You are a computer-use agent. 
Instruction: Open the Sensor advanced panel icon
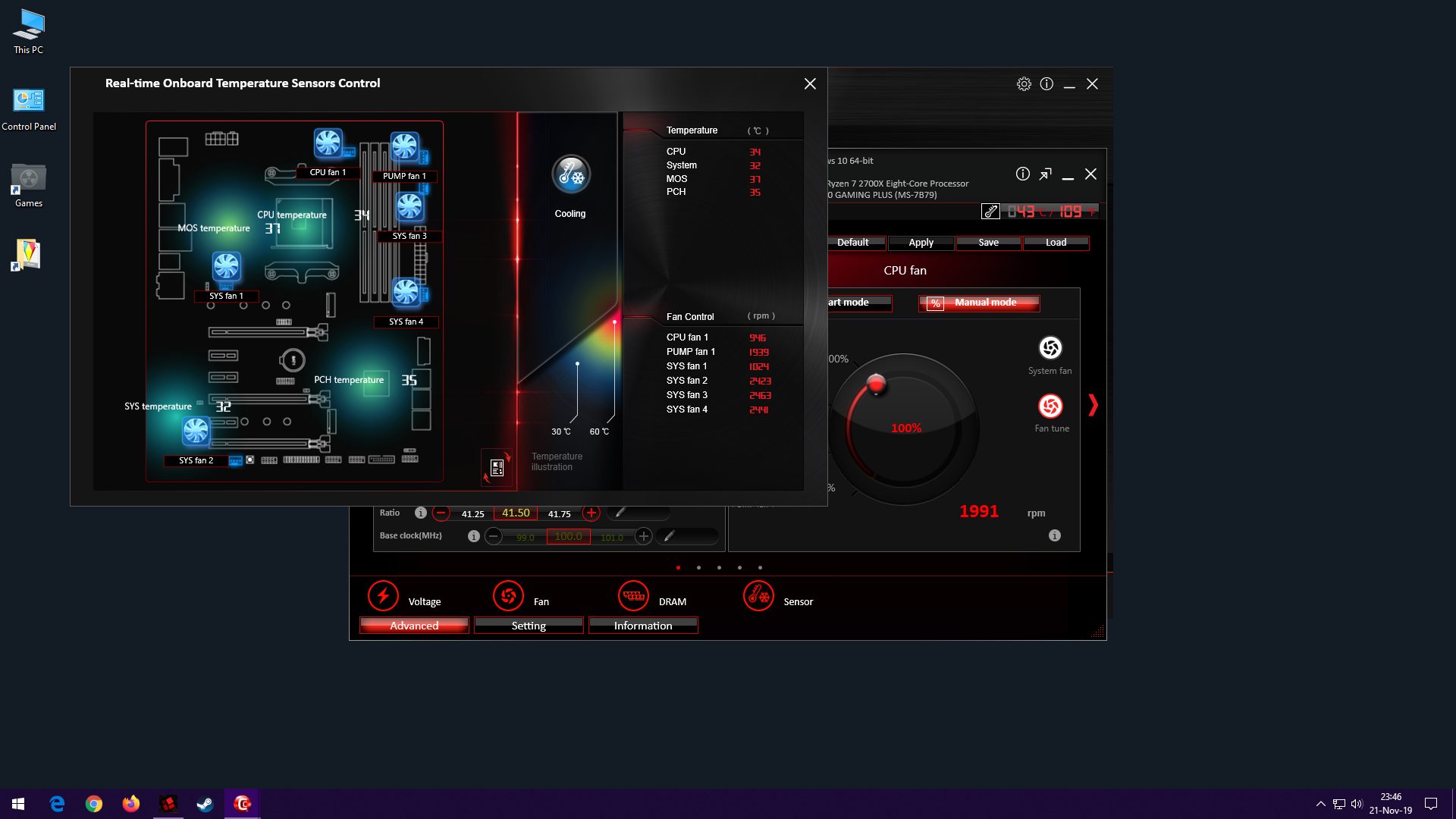click(x=758, y=596)
